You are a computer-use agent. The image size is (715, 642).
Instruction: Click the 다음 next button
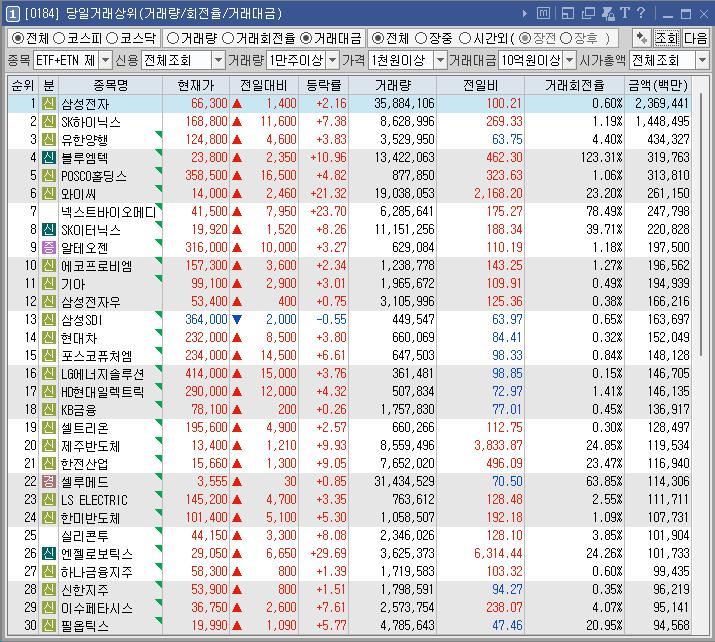pos(695,38)
